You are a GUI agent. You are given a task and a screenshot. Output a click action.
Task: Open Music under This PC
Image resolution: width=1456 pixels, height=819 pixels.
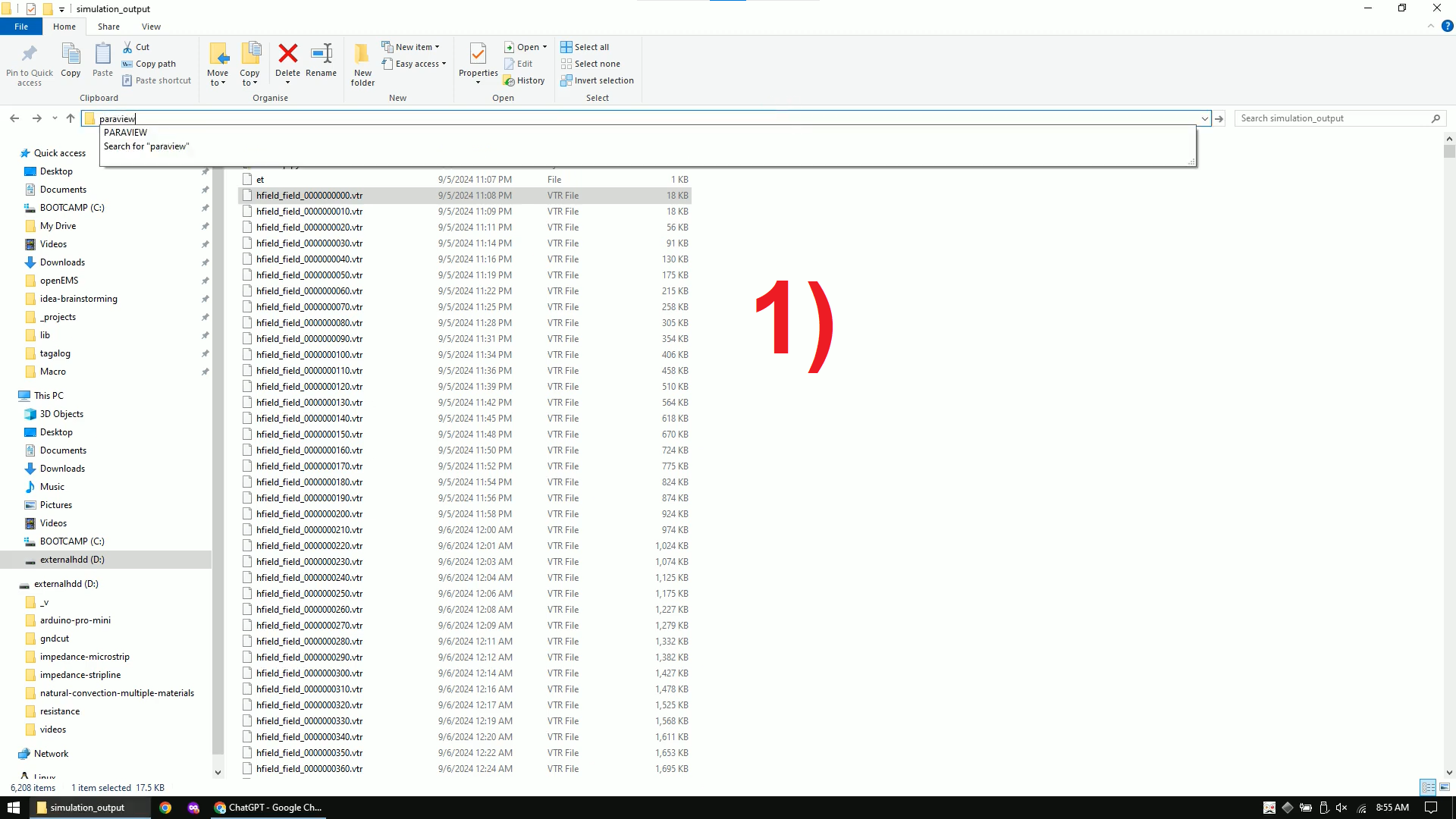52,487
